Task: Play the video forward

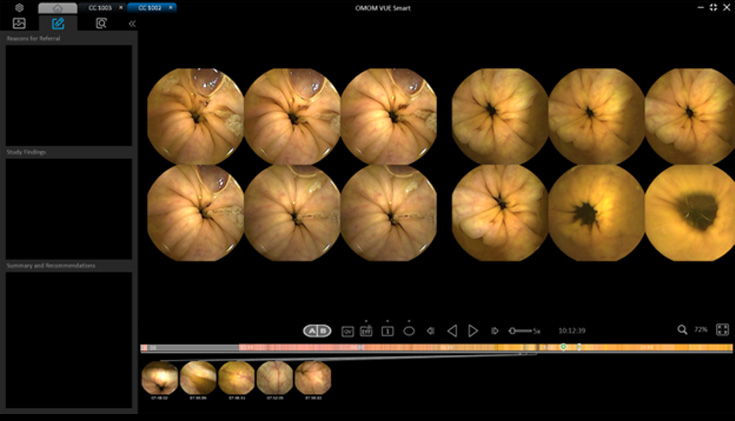Action: (473, 330)
